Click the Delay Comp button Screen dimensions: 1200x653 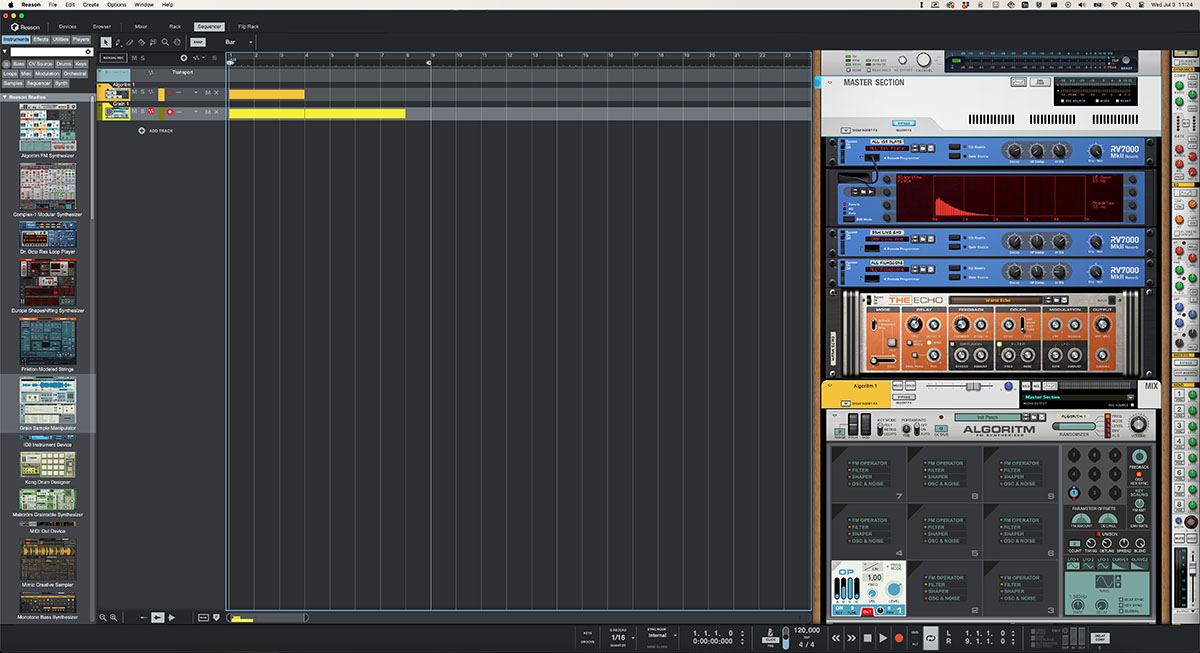[x=1100, y=637]
